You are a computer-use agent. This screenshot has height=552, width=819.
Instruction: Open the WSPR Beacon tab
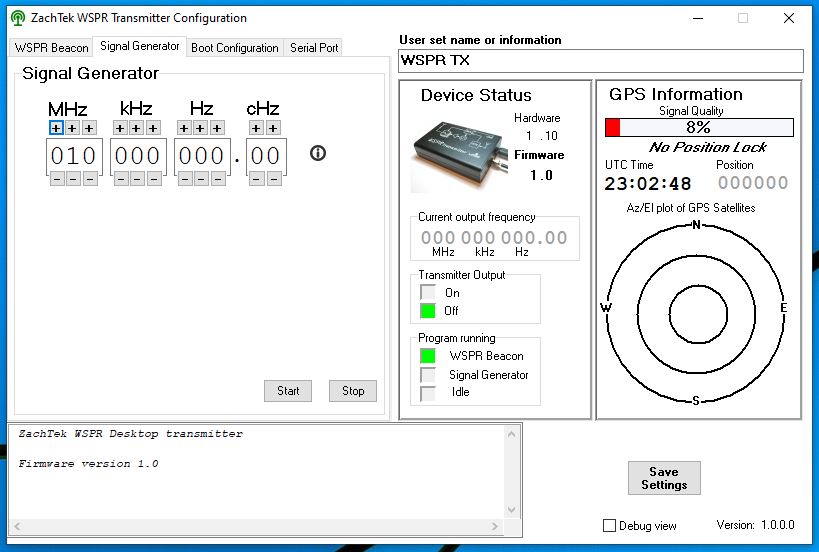pos(51,48)
